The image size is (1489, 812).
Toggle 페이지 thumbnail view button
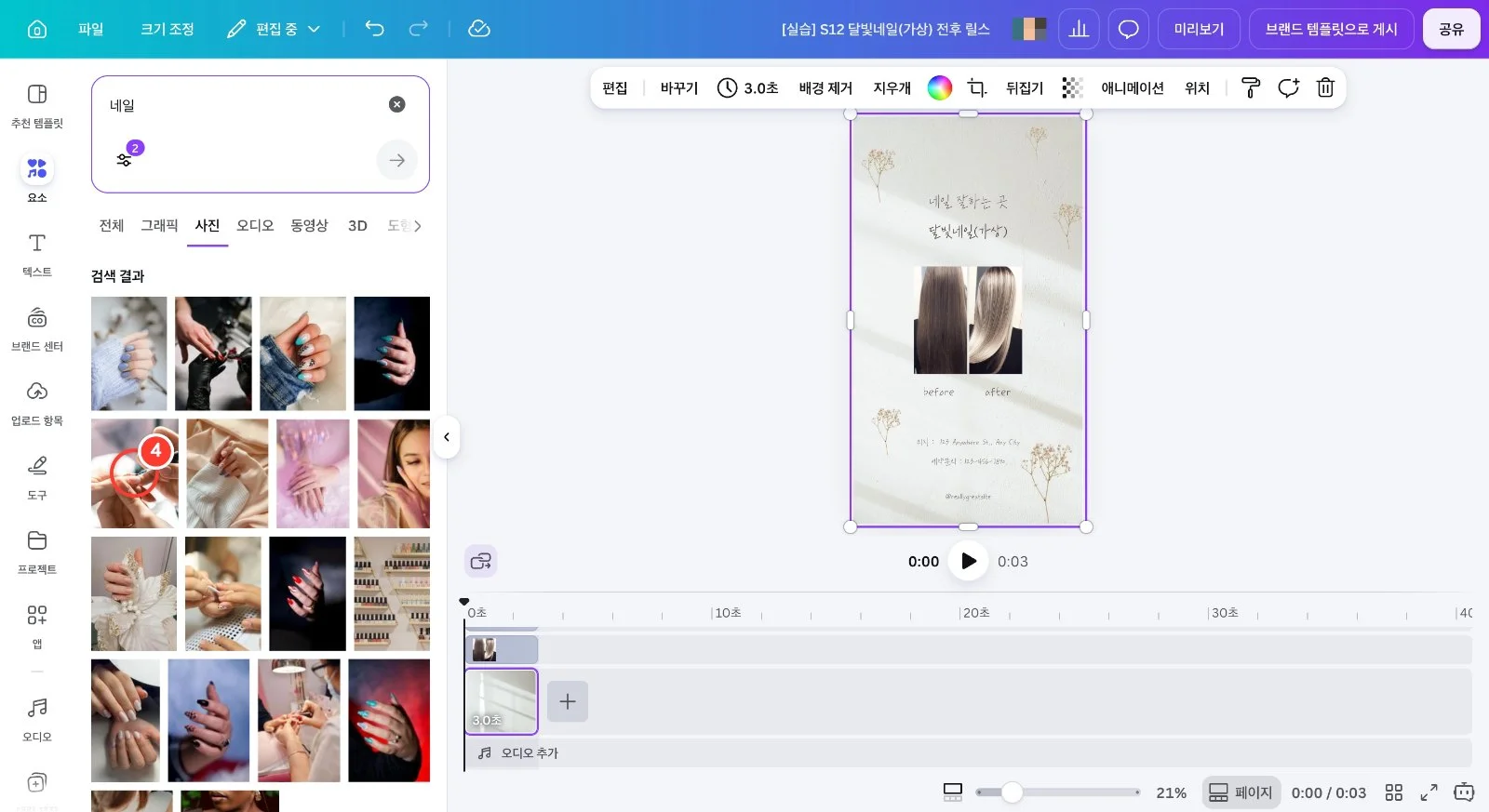click(1241, 792)
